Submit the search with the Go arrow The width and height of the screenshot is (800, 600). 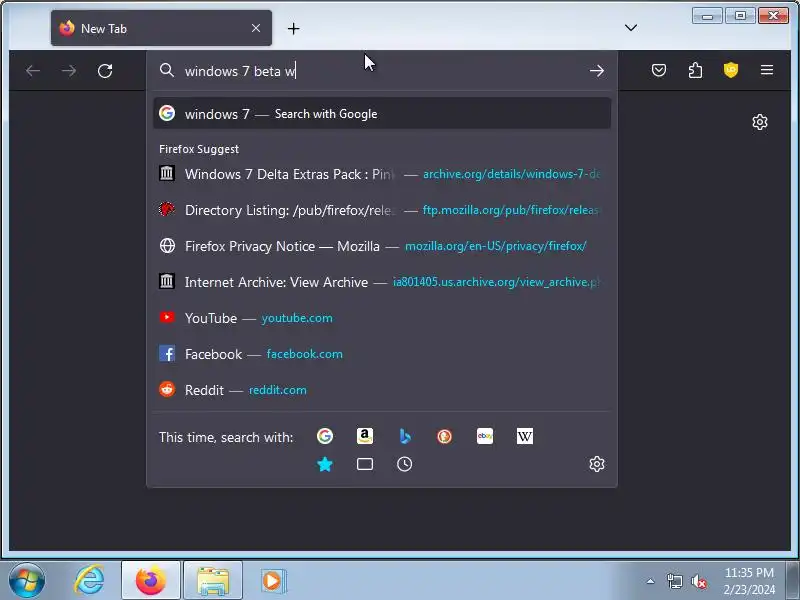pyautogui.click(x=596, y=70)
